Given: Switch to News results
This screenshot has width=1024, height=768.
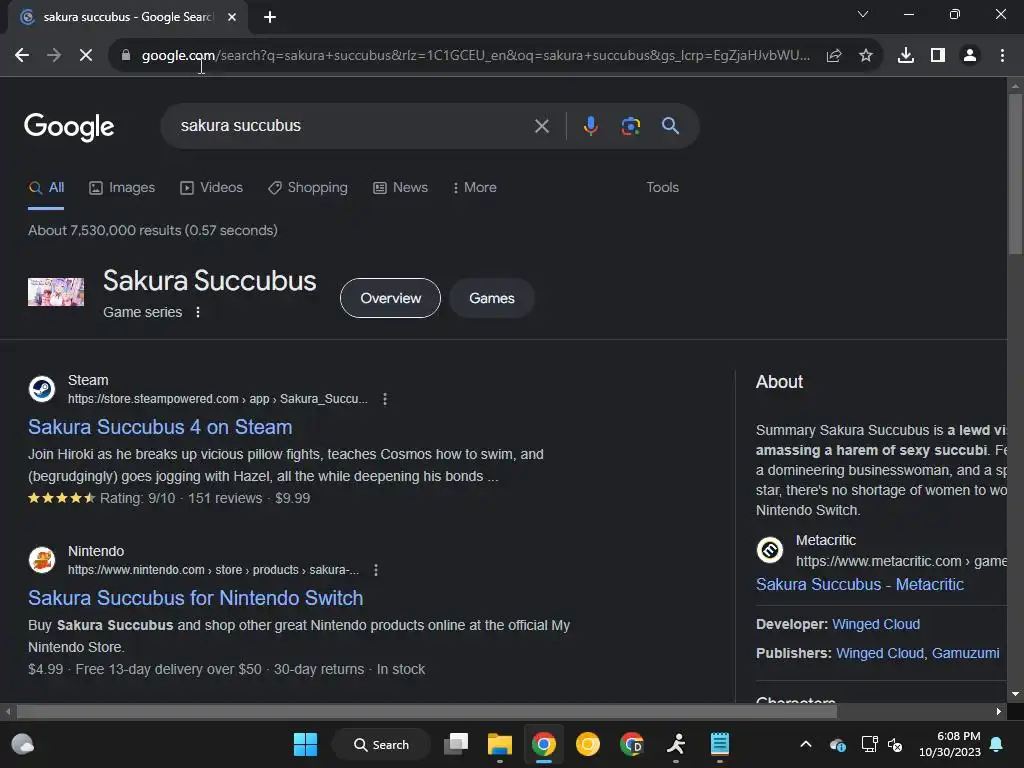Looking at the screenshot, I should click(400, 187).
